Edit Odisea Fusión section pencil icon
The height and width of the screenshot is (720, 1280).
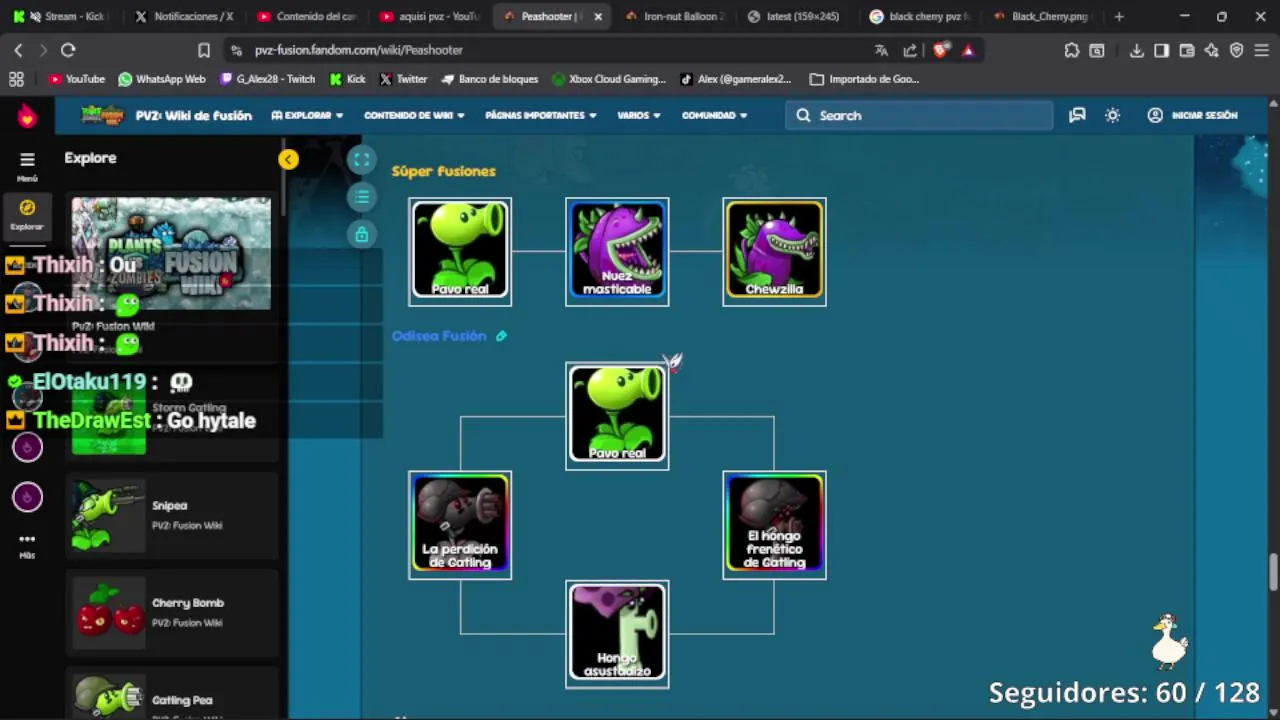[x=501, y=336]
